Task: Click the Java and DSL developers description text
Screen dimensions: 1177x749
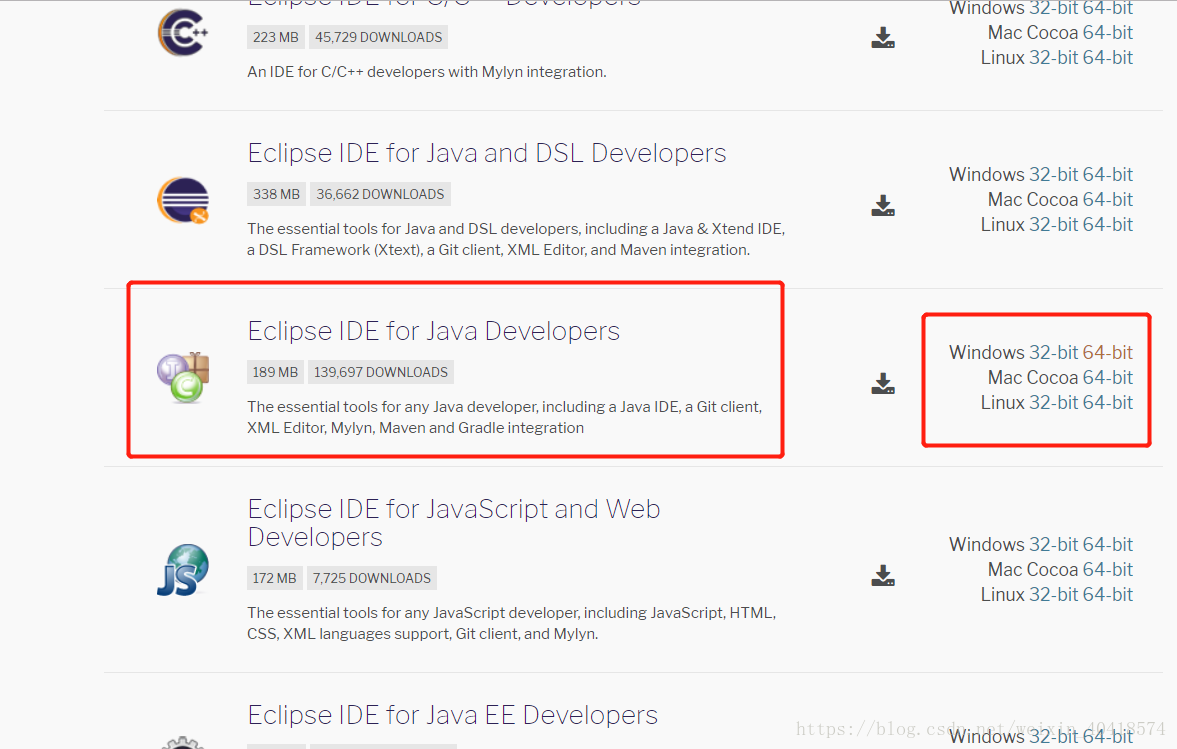Action: click(516, 239)
